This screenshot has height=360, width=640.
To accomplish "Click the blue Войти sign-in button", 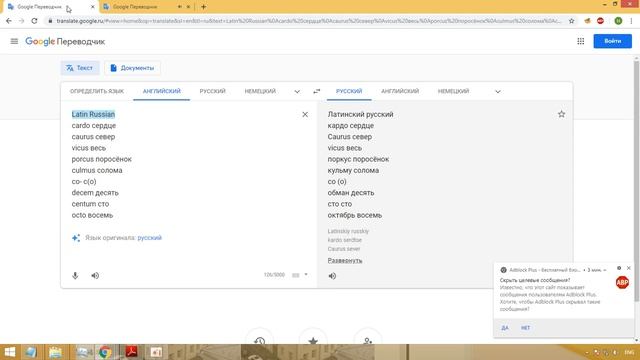I will [x=612, y=41].
